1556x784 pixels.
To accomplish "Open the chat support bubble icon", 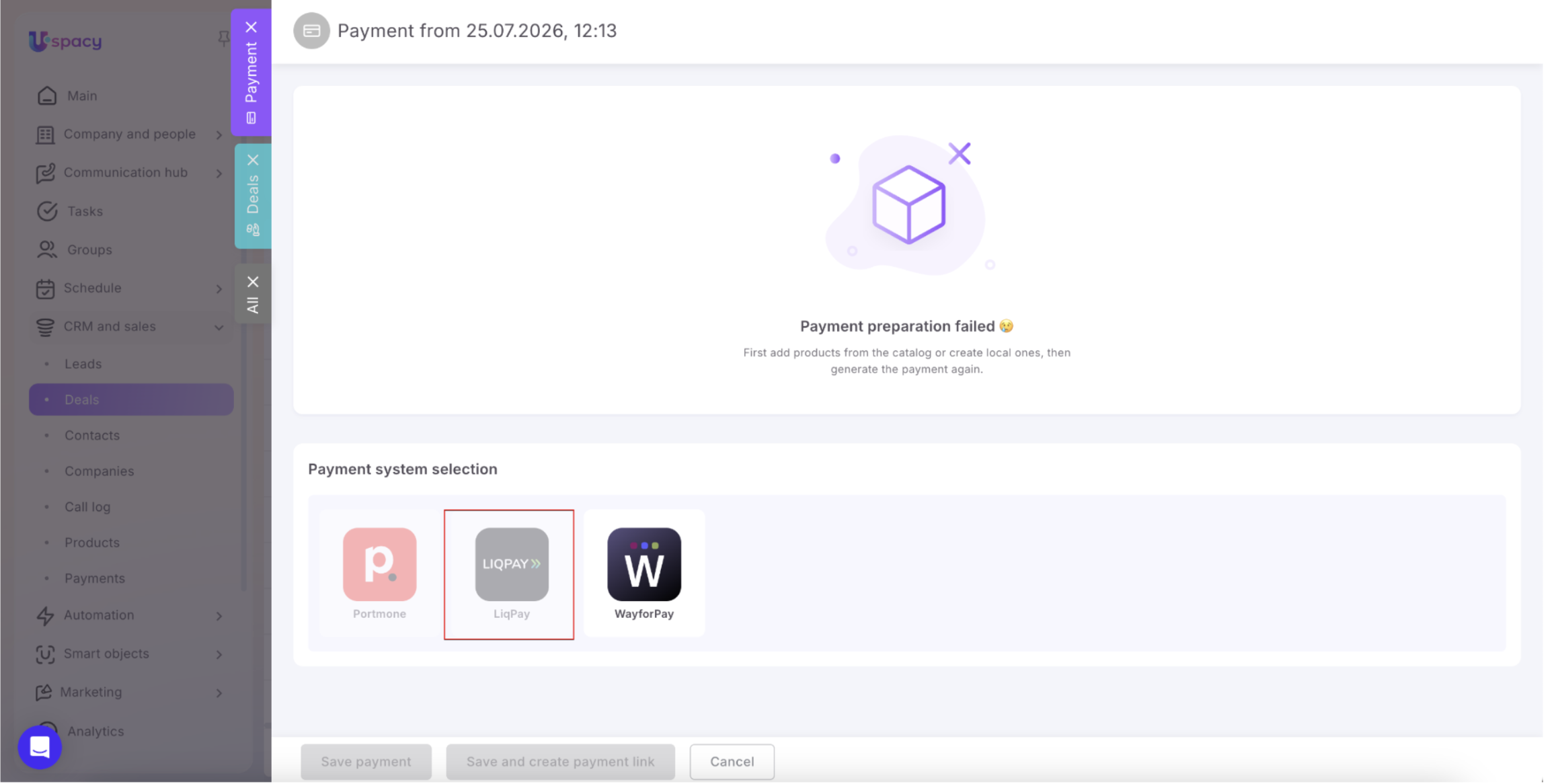I will (40, 746).
